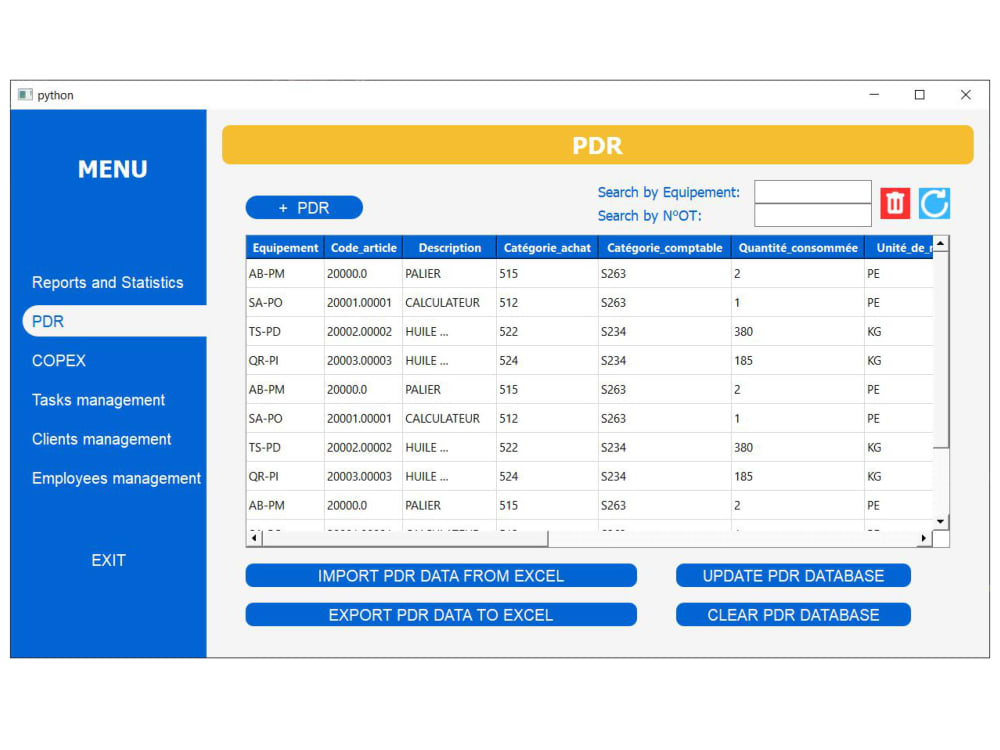Select first 20003.00003 code cell
Screen dimensions: 1000x750
pos(364,360)
